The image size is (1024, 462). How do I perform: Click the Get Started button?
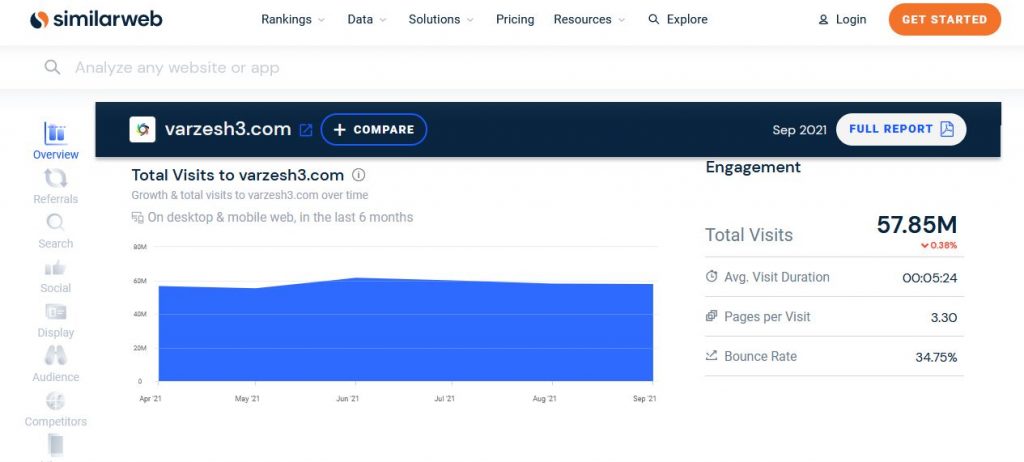coord(944,19)
